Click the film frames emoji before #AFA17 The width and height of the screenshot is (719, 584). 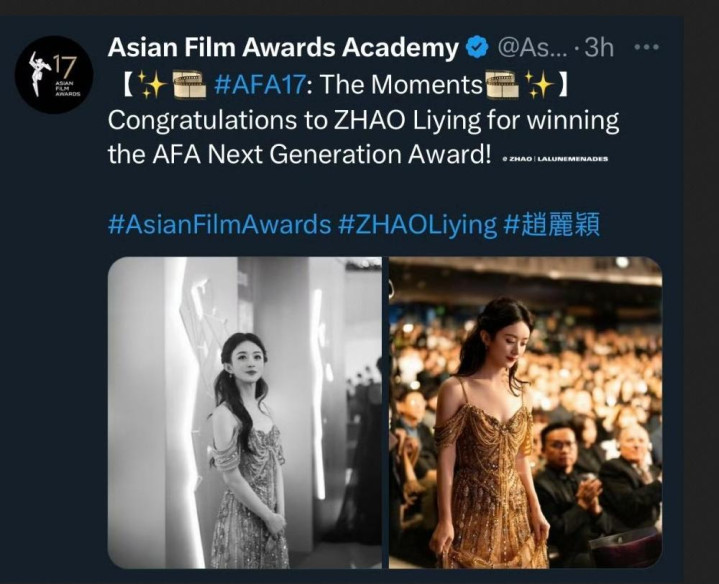pos(188,85)
